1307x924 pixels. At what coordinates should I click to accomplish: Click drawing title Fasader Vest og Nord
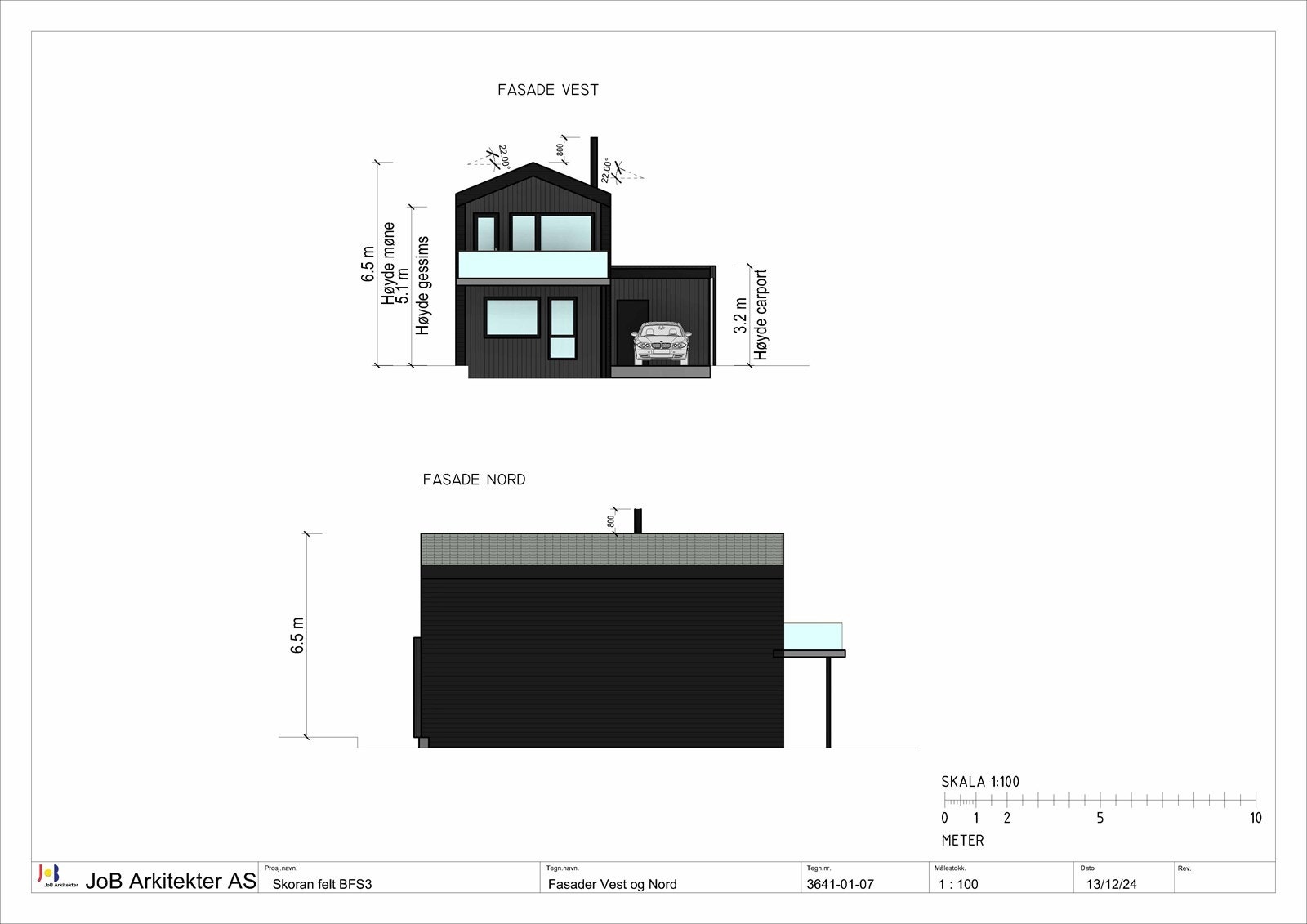coord(613,884)
